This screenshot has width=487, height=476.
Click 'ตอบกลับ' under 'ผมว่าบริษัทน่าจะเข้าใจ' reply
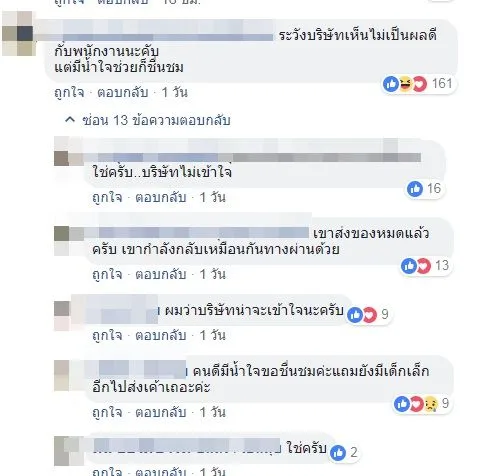pyautogui.click(x=160, y=335)
